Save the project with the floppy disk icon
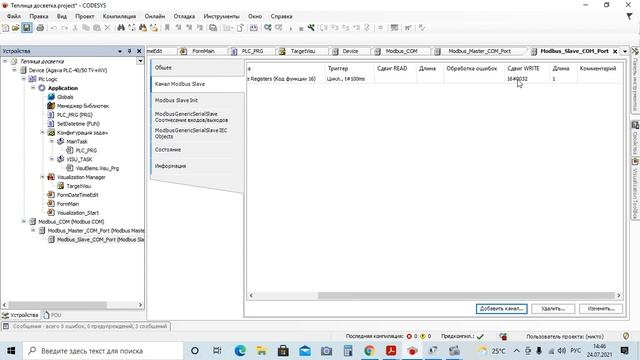 (x=27, y=28)
